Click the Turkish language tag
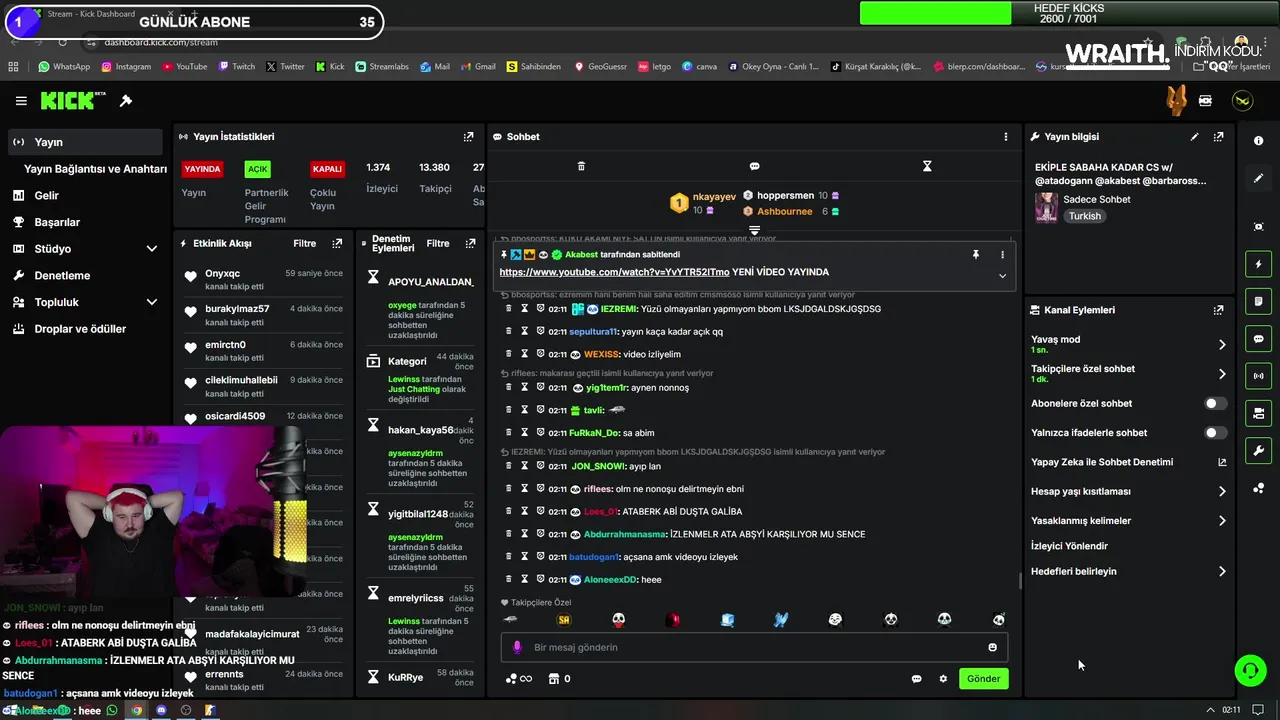Screen dimensions: 1280x720 pos(1084,216)
